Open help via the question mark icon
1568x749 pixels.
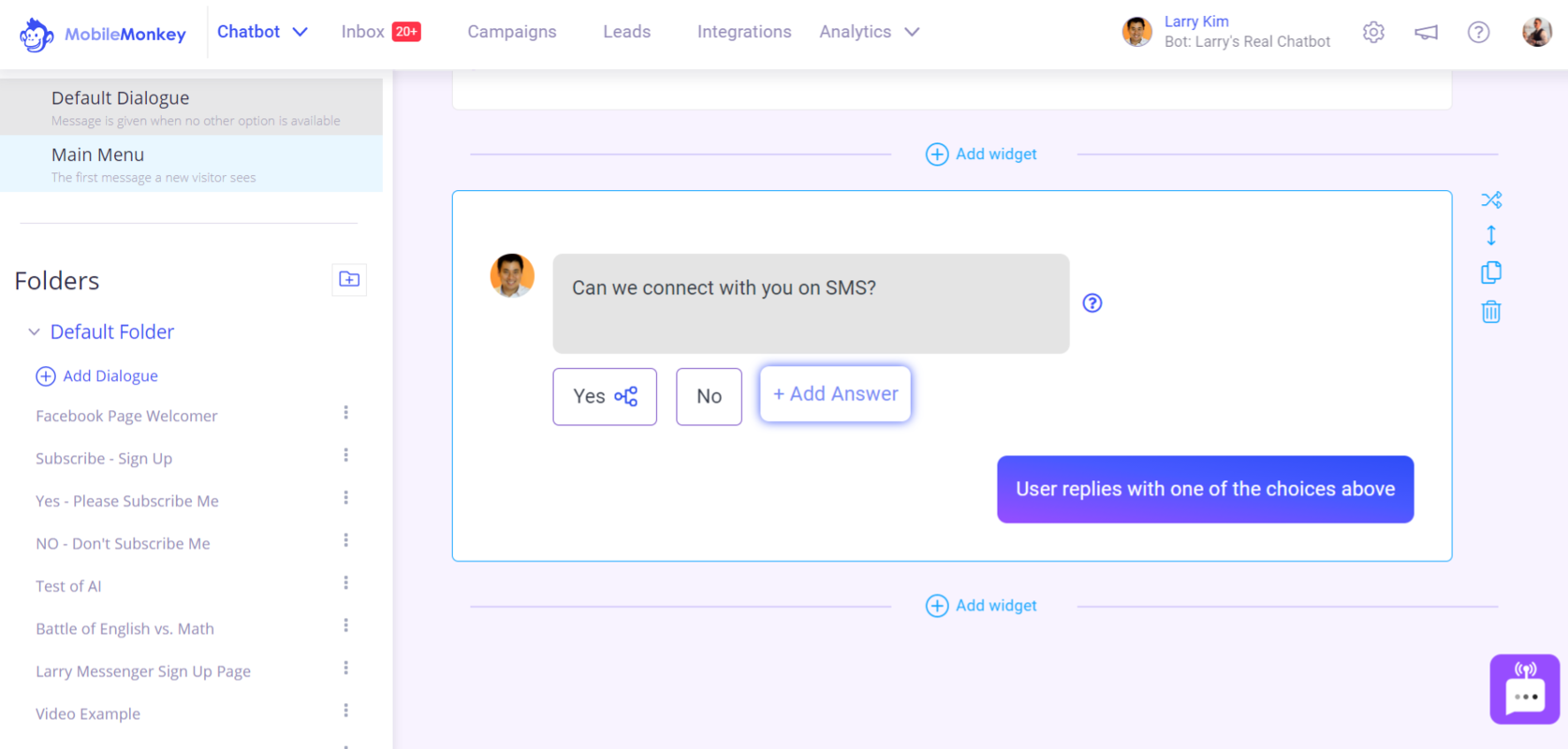(1479, 31)
